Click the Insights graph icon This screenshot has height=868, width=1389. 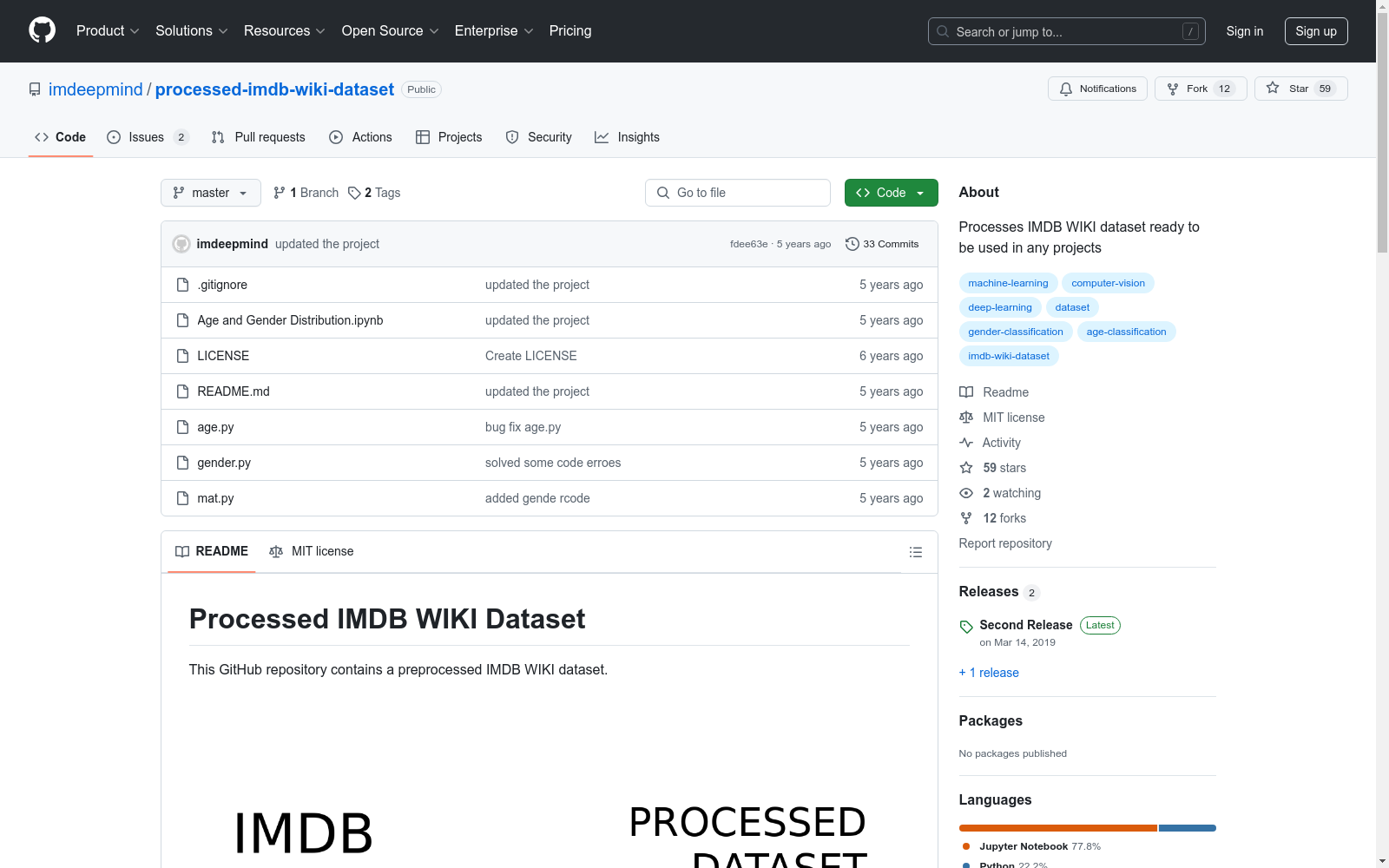602,137
